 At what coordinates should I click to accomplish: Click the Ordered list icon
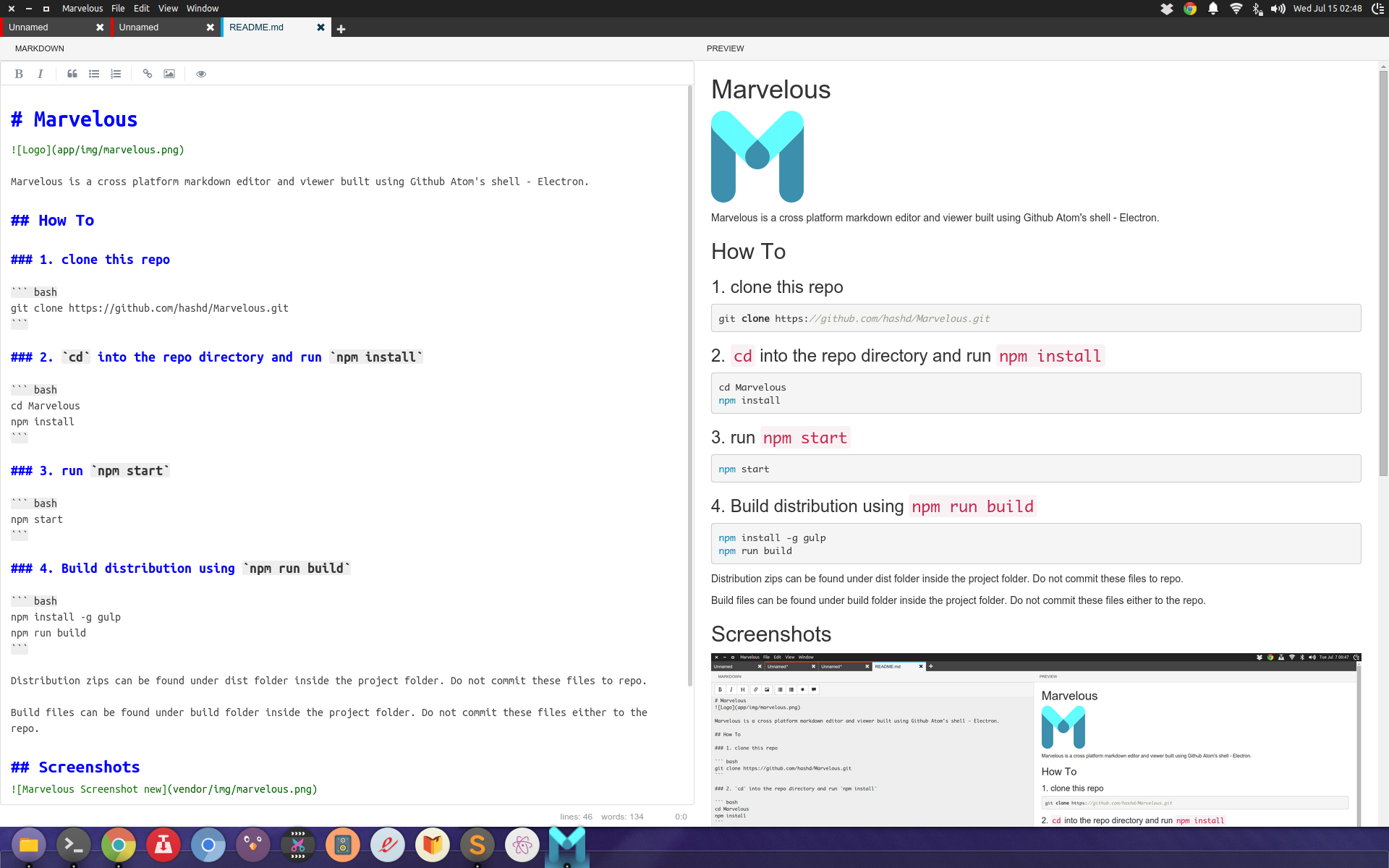tap(117, 73)
